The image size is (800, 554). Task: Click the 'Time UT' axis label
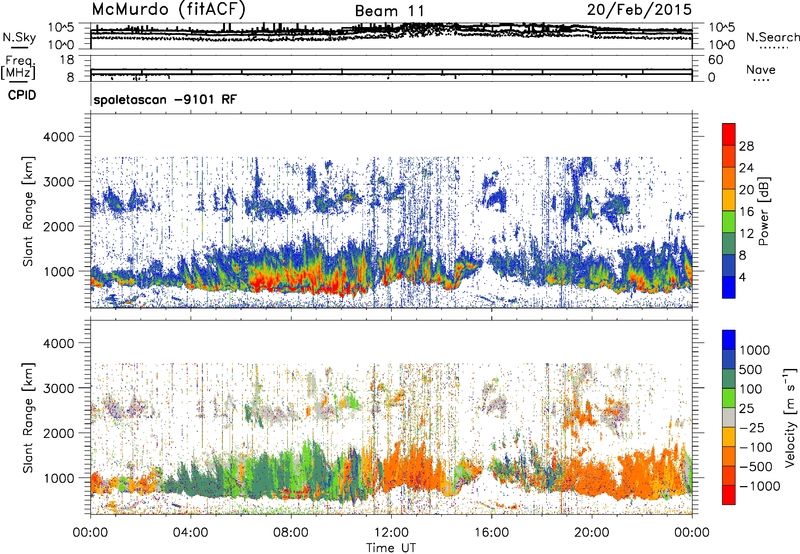(391, 548)
